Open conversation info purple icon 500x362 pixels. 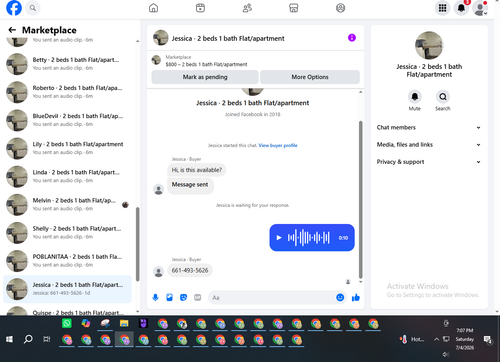coord(352,38)
